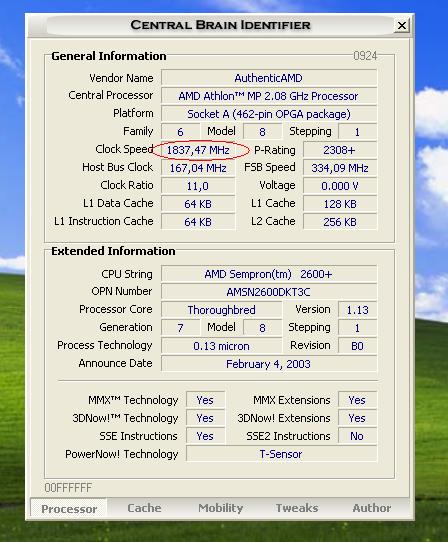
Task: Select the Clock Ratio value 11,0
Action: pos(198,186)
